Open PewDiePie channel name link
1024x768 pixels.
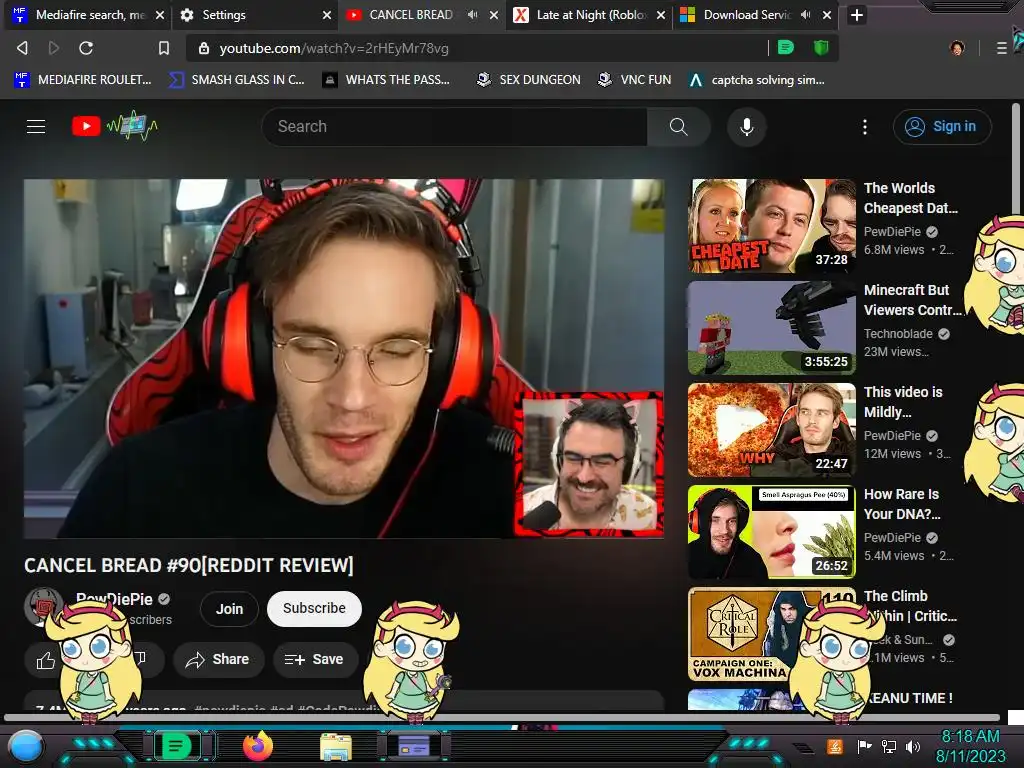click(114, 599)
